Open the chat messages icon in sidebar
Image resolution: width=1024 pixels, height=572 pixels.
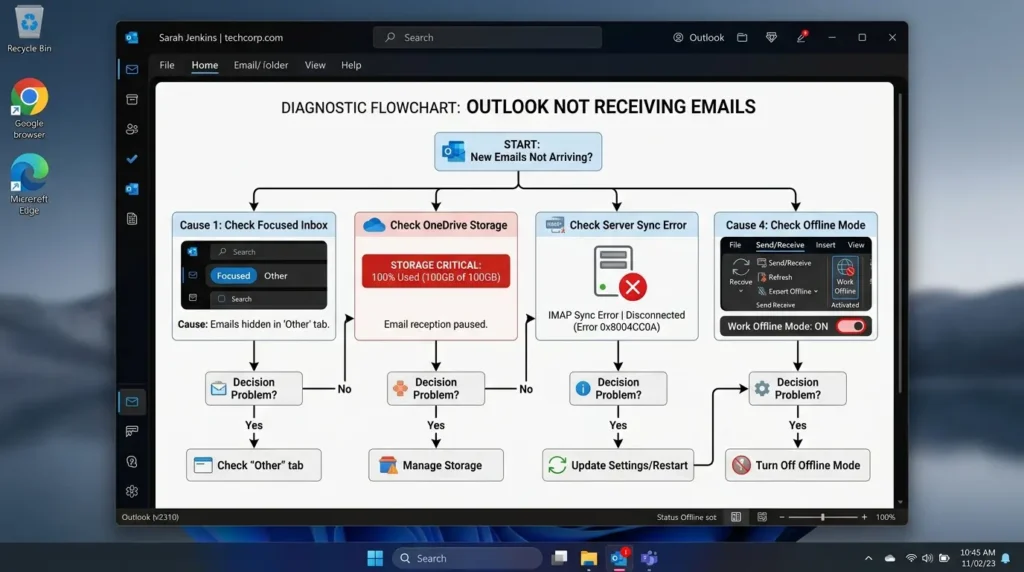point(132,431)
